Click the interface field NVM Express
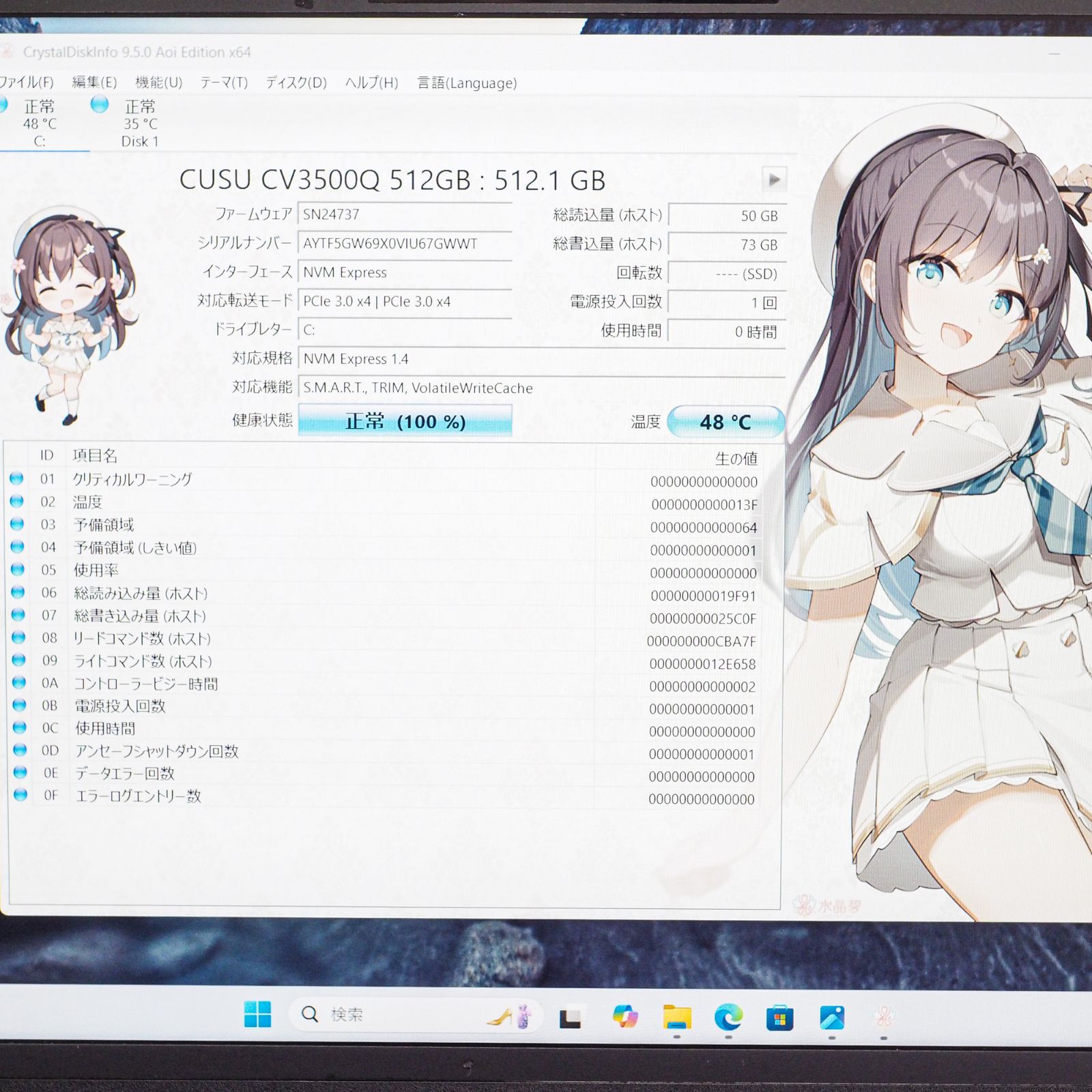The width and height of the screenshot is (1092, 1092). (x=405, y=272)
